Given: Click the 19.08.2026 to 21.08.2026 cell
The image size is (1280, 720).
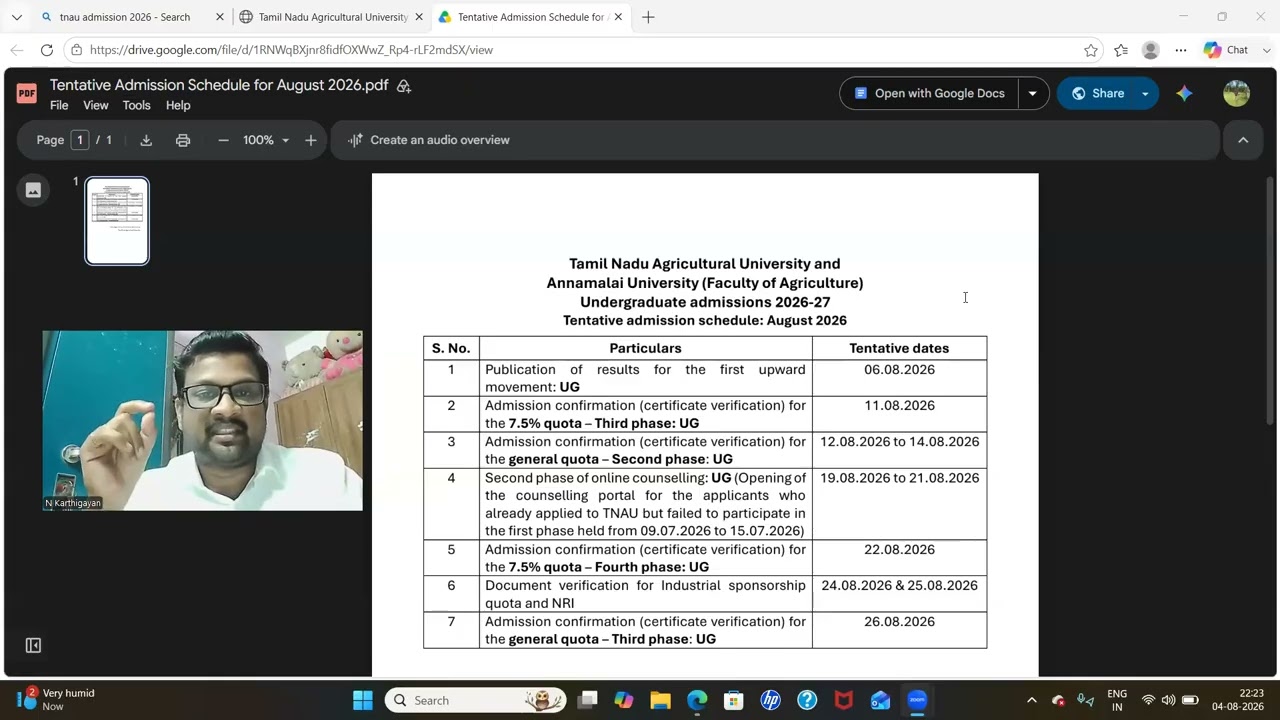Looking at the screenshot, I should click(x=899, y=504).
